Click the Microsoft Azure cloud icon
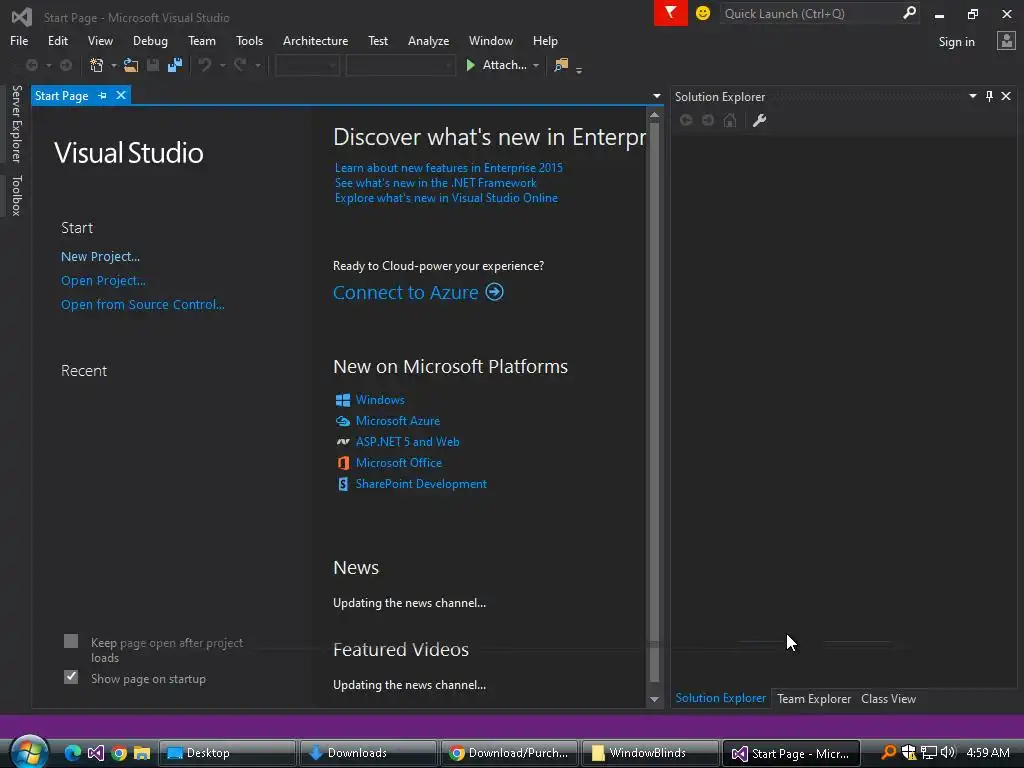 343,421
